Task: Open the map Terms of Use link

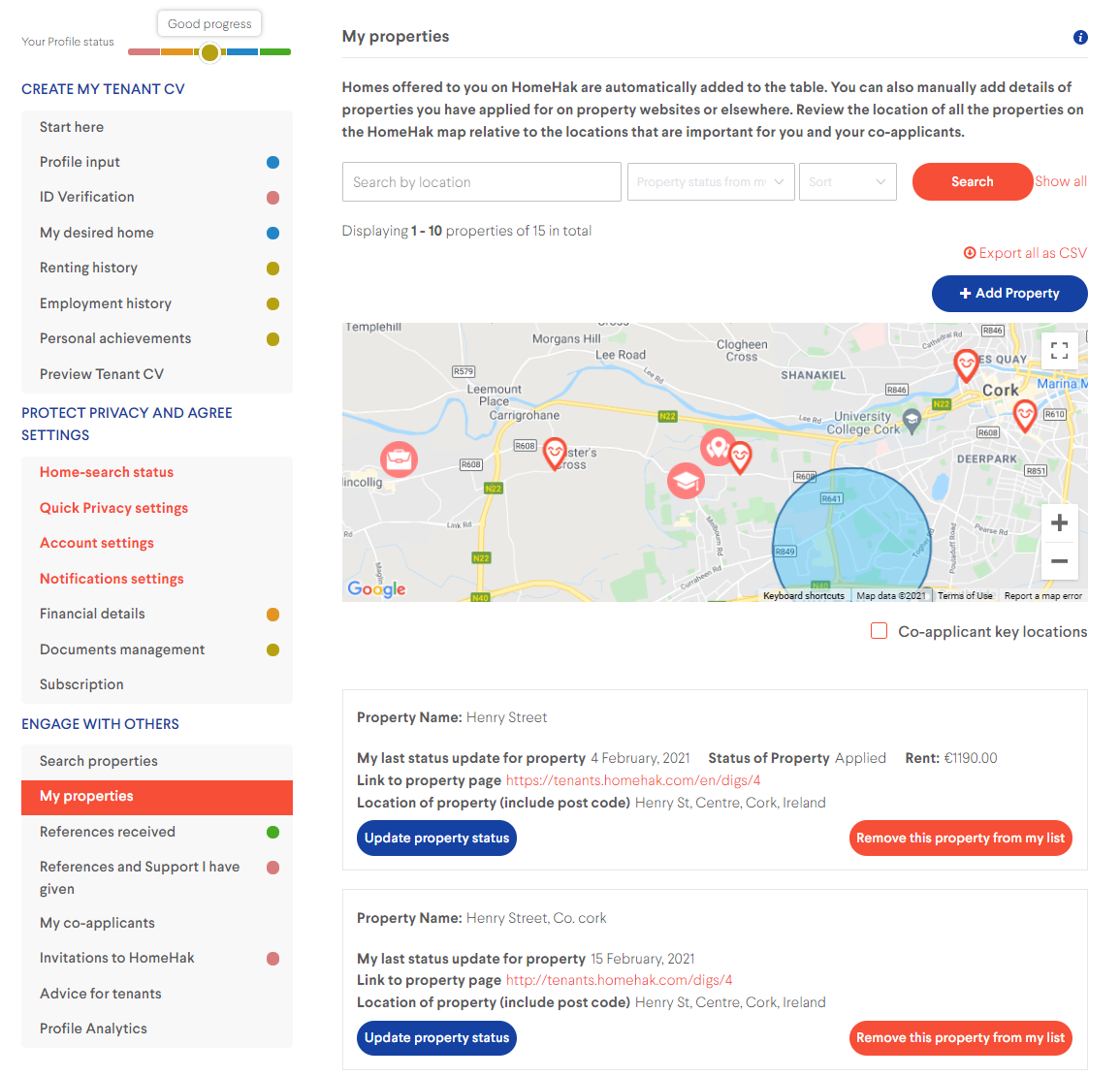Action: point(965,595)
